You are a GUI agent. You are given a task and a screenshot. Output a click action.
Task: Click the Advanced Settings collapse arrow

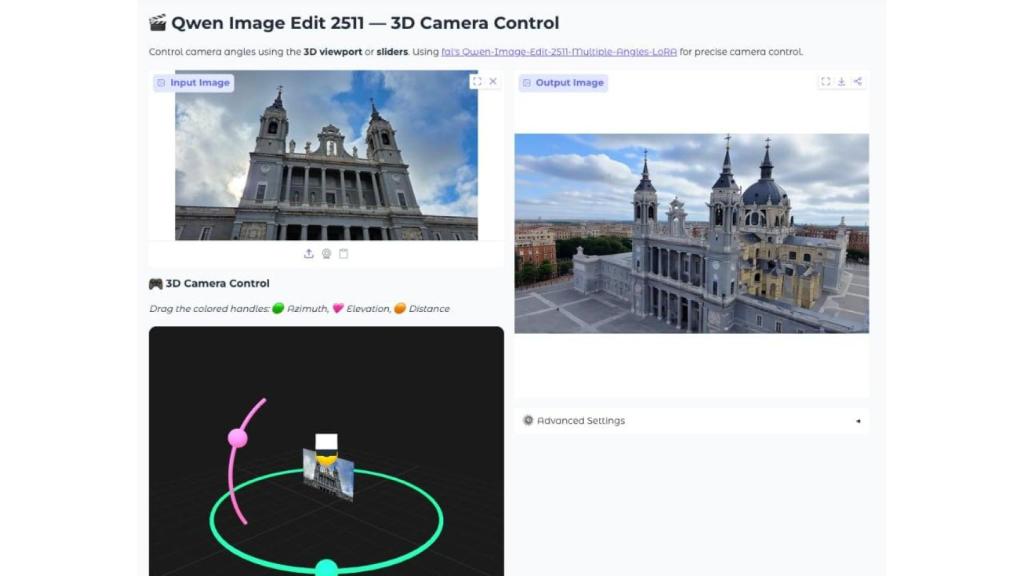(857, 421)
